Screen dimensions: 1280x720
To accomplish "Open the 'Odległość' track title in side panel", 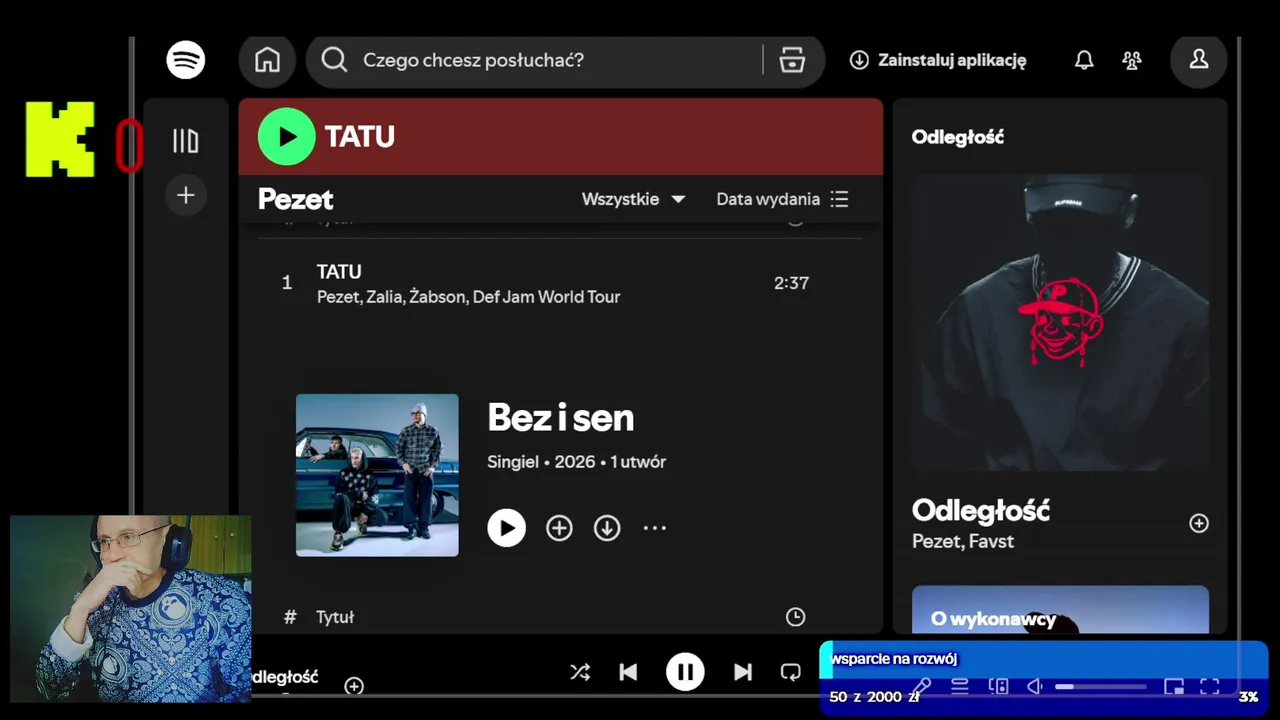I will (981, 511).
